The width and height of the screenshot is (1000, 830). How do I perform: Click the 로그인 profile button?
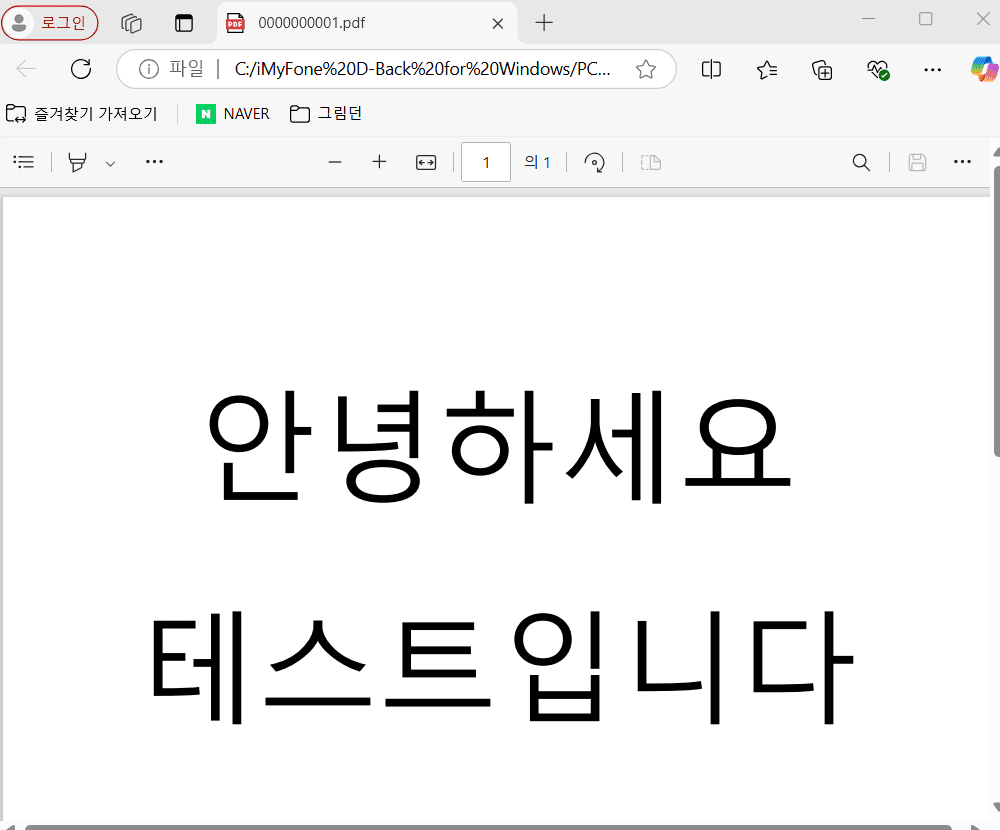tap(50, 22)
